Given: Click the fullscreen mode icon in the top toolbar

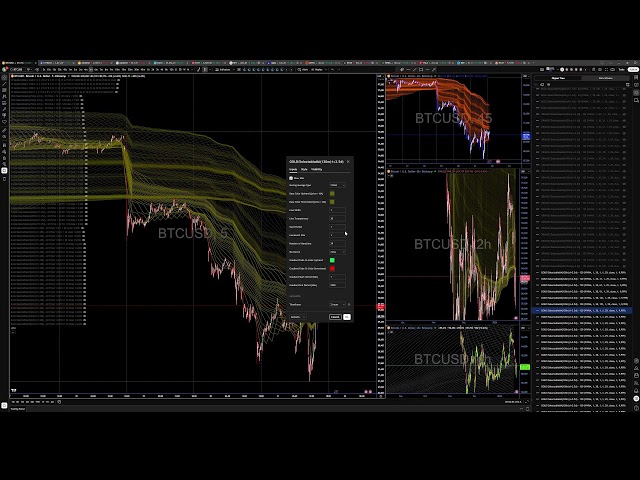Looking at the screenshot, I should click(x=606, y=70).
